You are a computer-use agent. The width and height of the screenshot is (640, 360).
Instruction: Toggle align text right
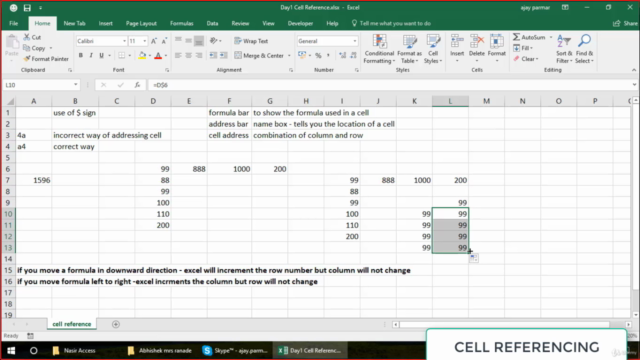tap(198, 56)
